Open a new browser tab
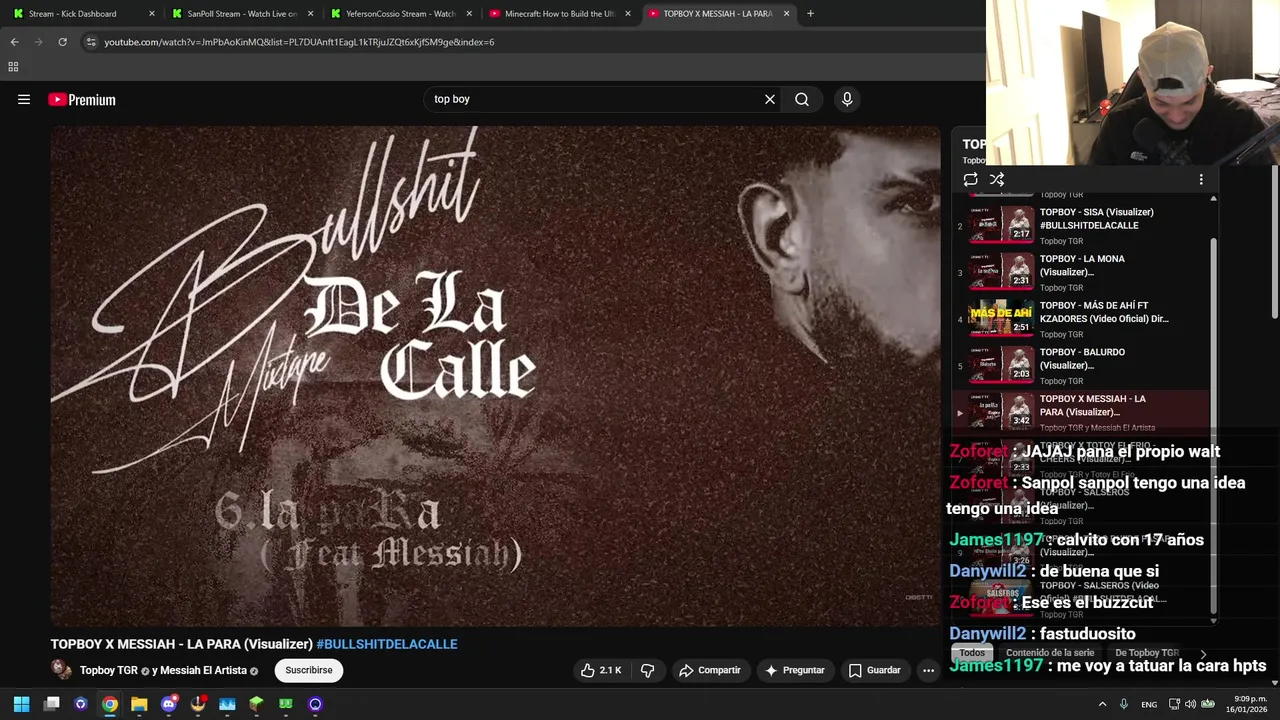This screenshot has height=720, width=1280. click(x=810, y=14)
